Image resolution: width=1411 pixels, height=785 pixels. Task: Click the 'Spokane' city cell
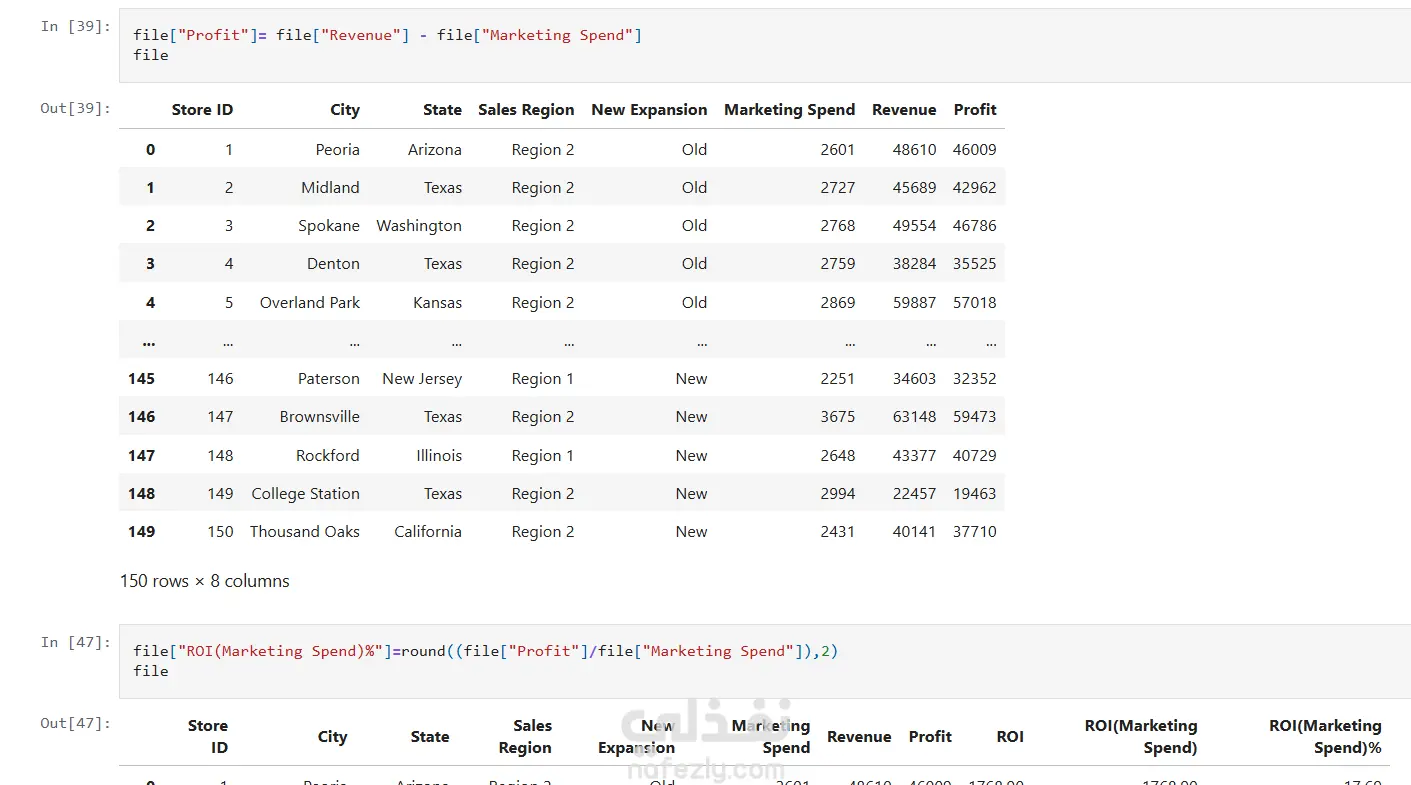point(329,226)
